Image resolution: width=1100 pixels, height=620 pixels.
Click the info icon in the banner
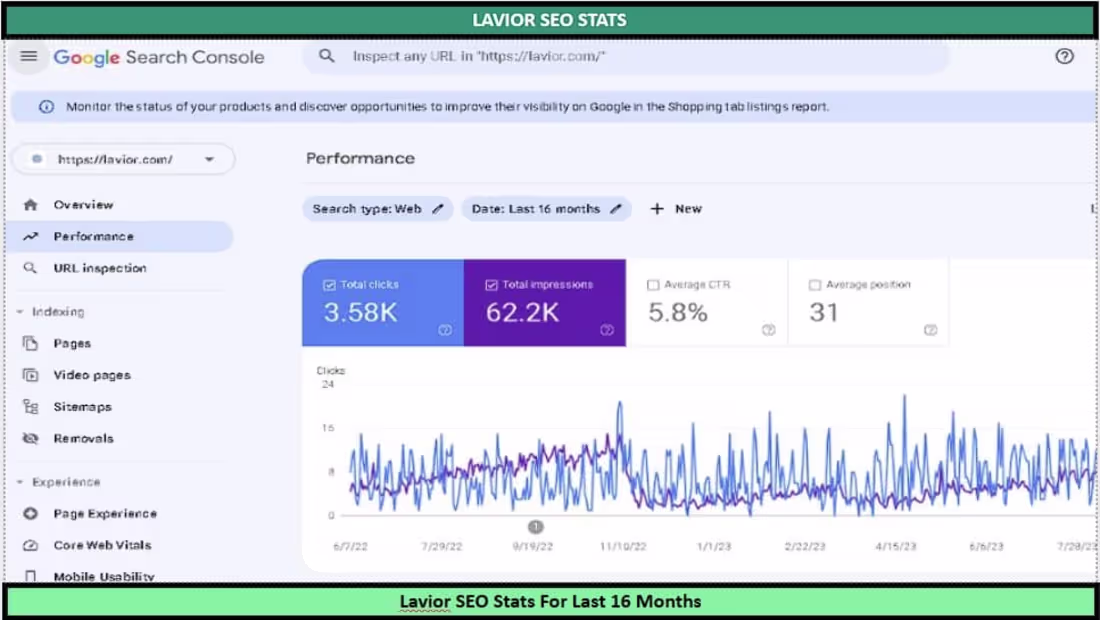tap(46, 107)
